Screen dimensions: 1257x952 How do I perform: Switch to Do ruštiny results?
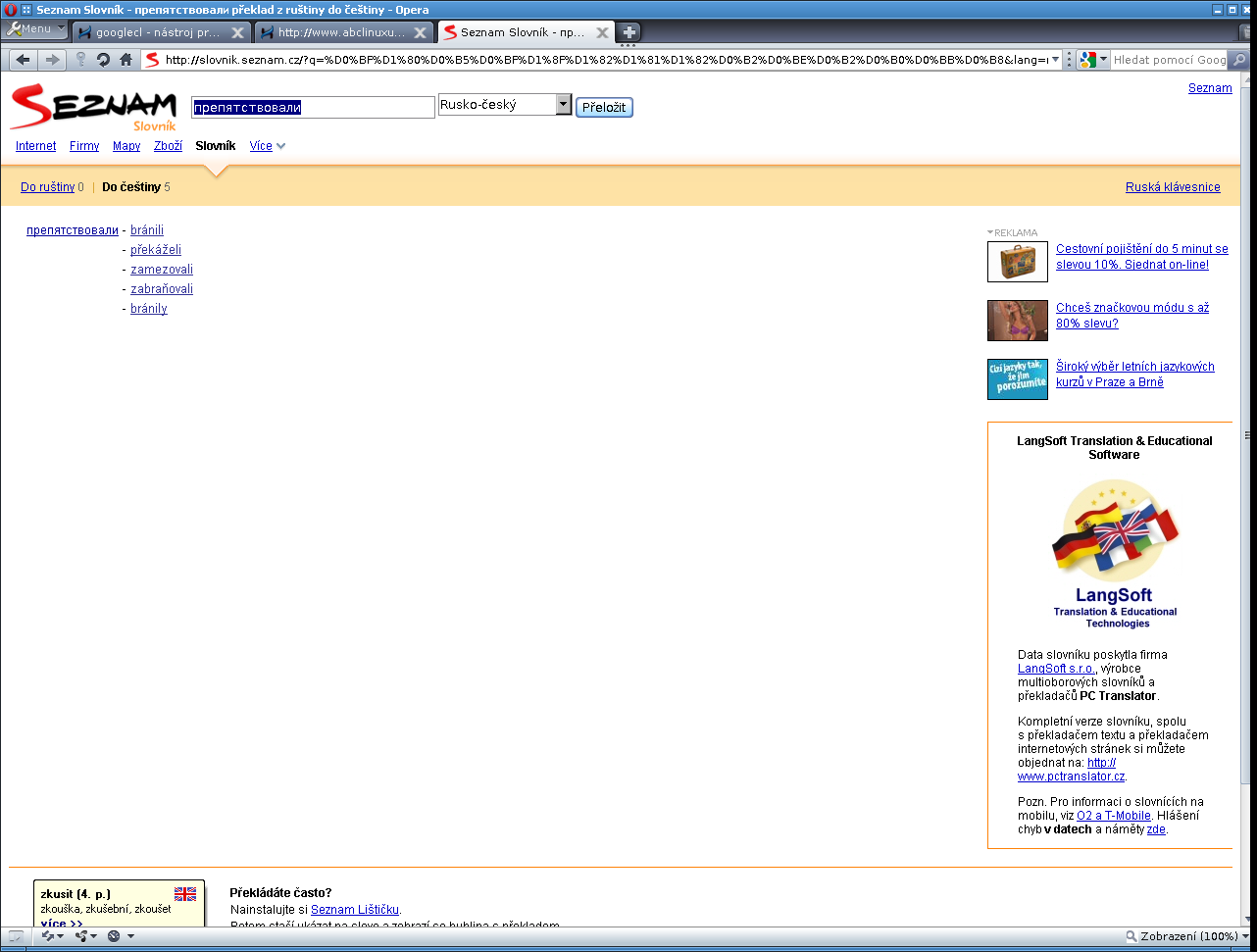47,187
